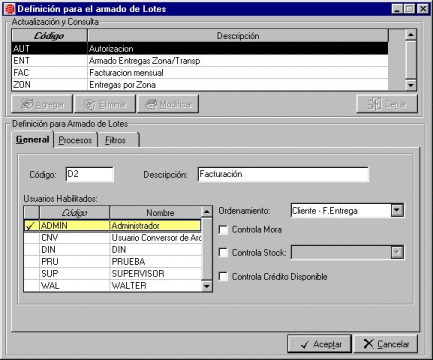Open the Ordenamiento dropdown list
This screenshot has height=360, width=433.
point(397,210)
